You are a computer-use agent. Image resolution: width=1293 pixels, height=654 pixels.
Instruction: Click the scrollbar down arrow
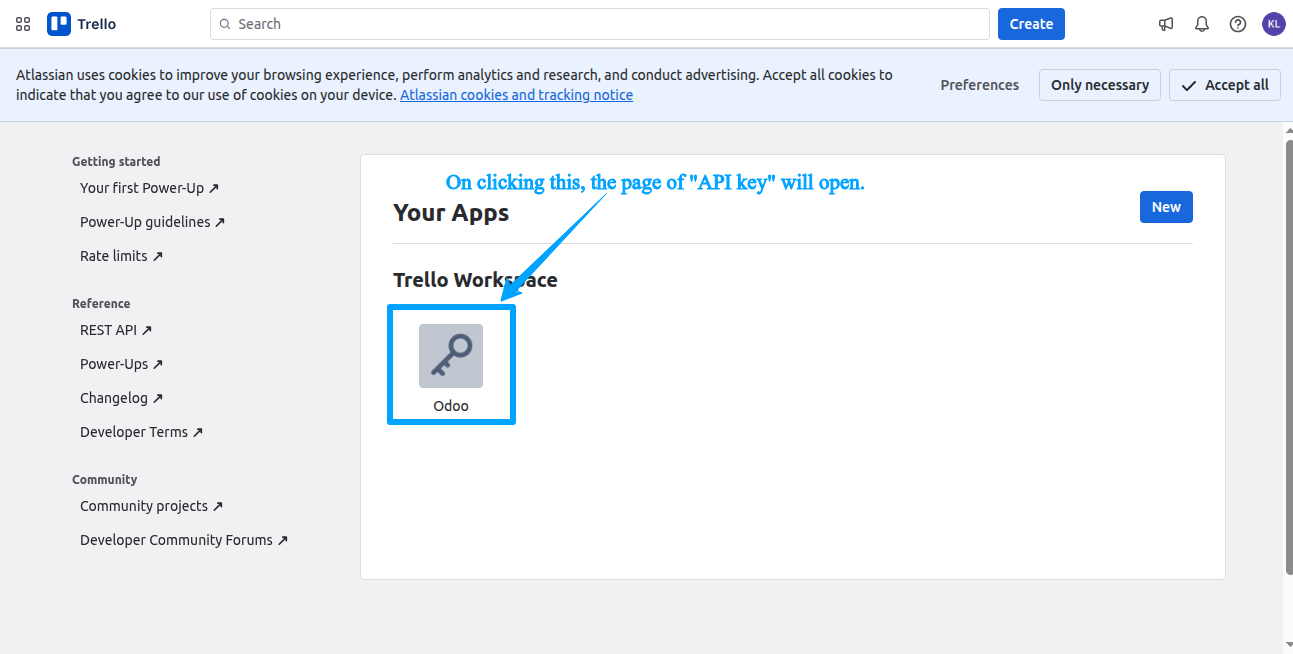pos(1288,646)
